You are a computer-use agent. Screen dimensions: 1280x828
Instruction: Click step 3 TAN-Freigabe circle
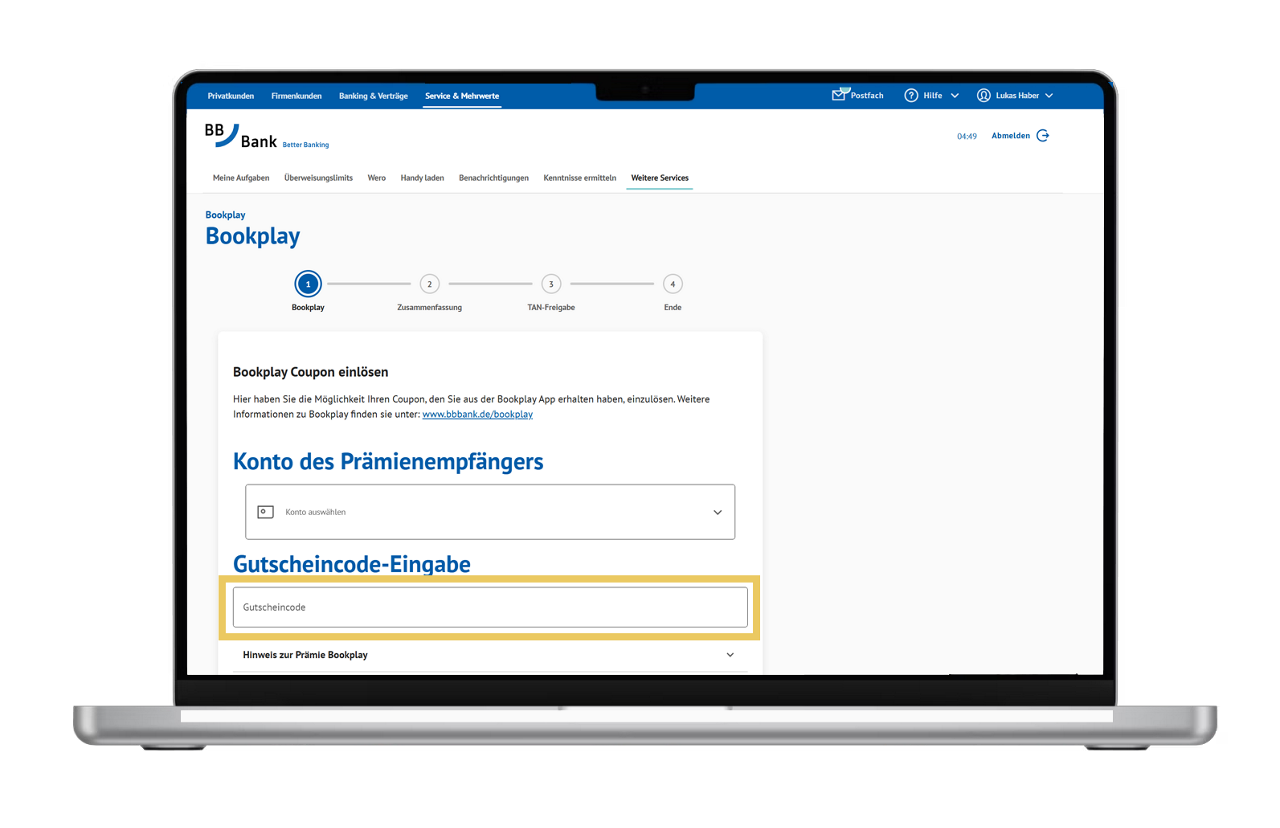[551, 284]
